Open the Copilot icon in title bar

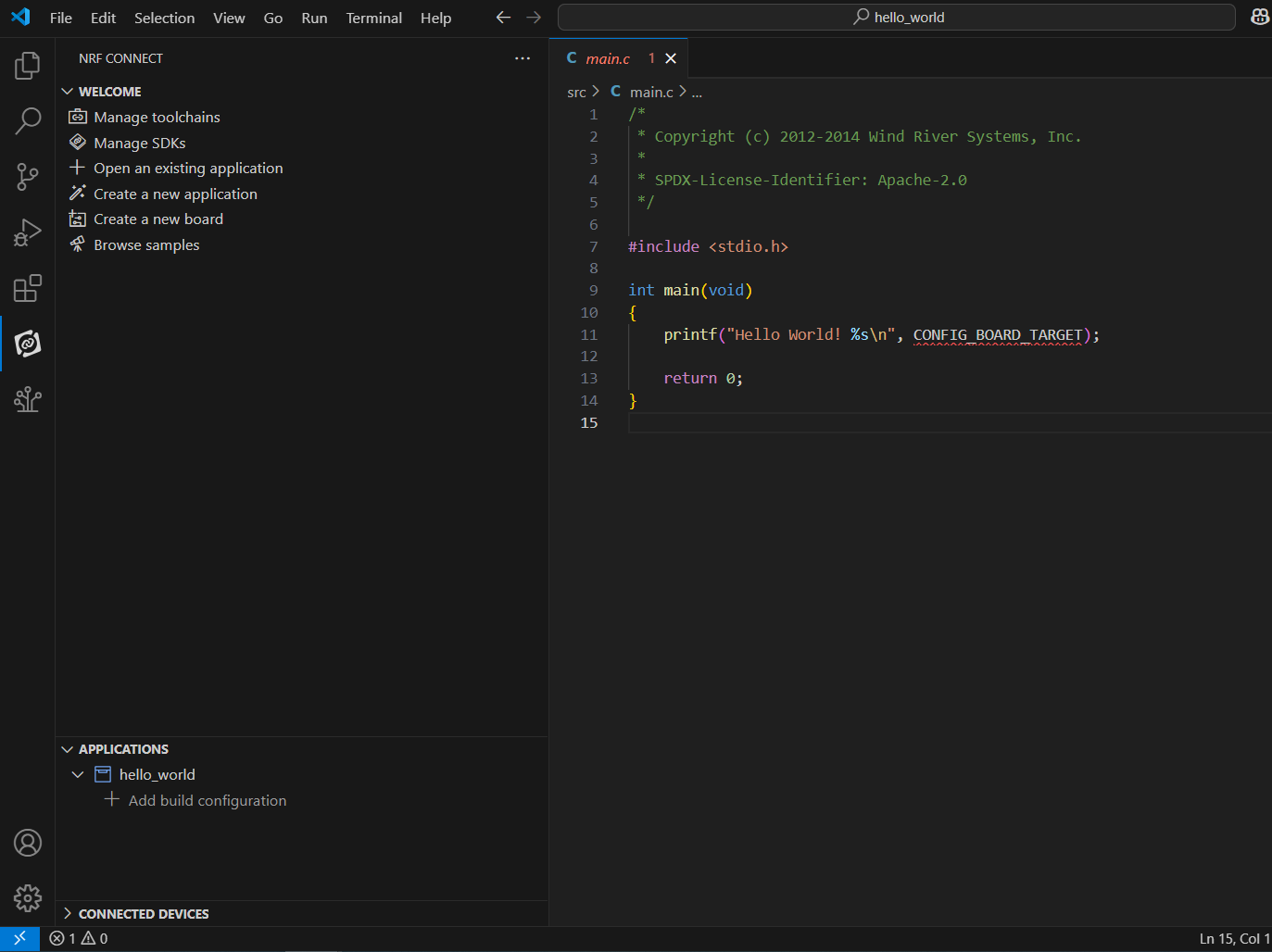(1260, 17)
